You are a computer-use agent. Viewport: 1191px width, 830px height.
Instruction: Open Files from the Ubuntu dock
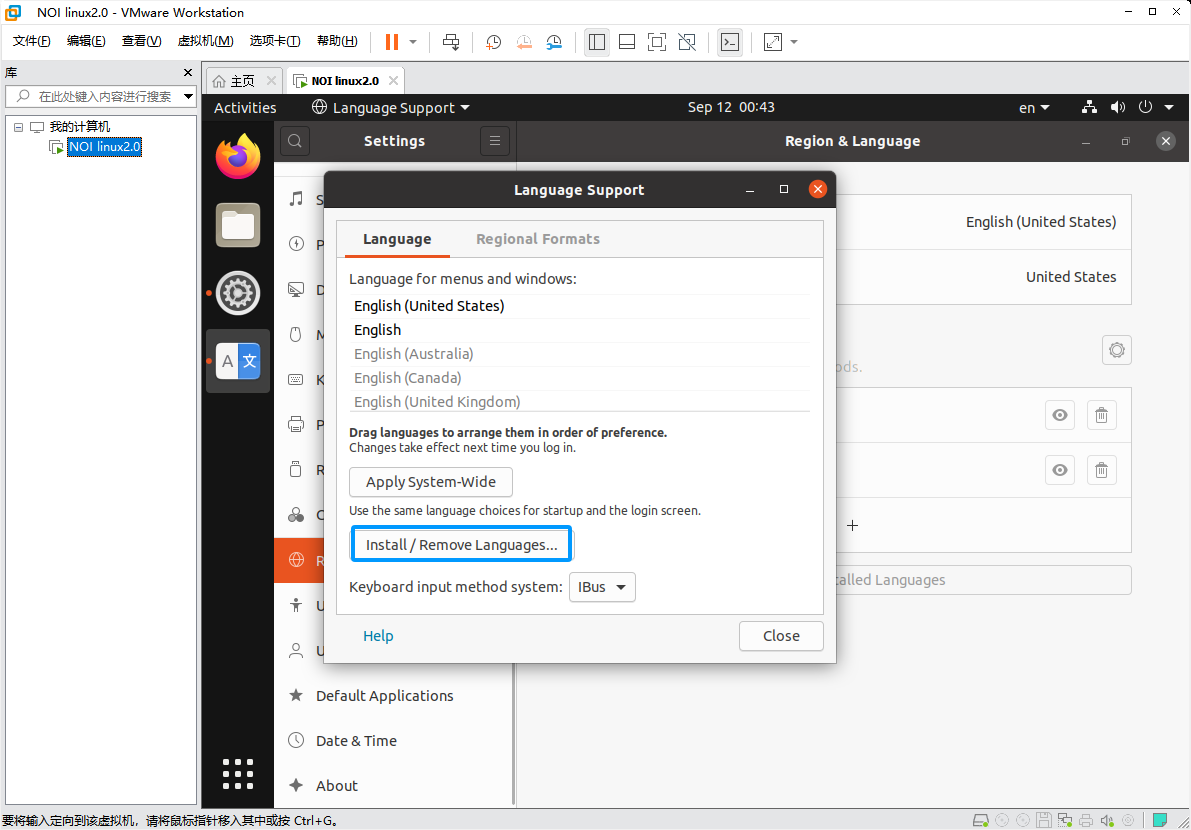[238, 225]
